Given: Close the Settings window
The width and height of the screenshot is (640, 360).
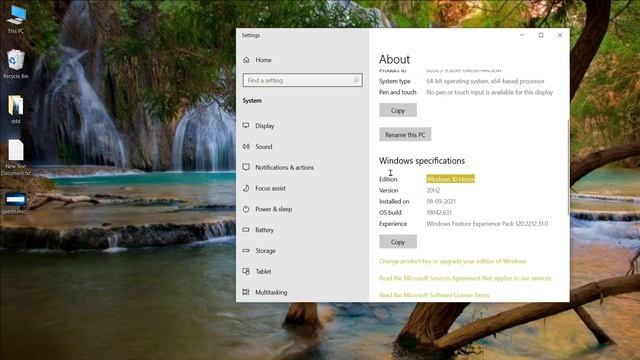Looking at the screenshot, I should click(x=560, y=35).
